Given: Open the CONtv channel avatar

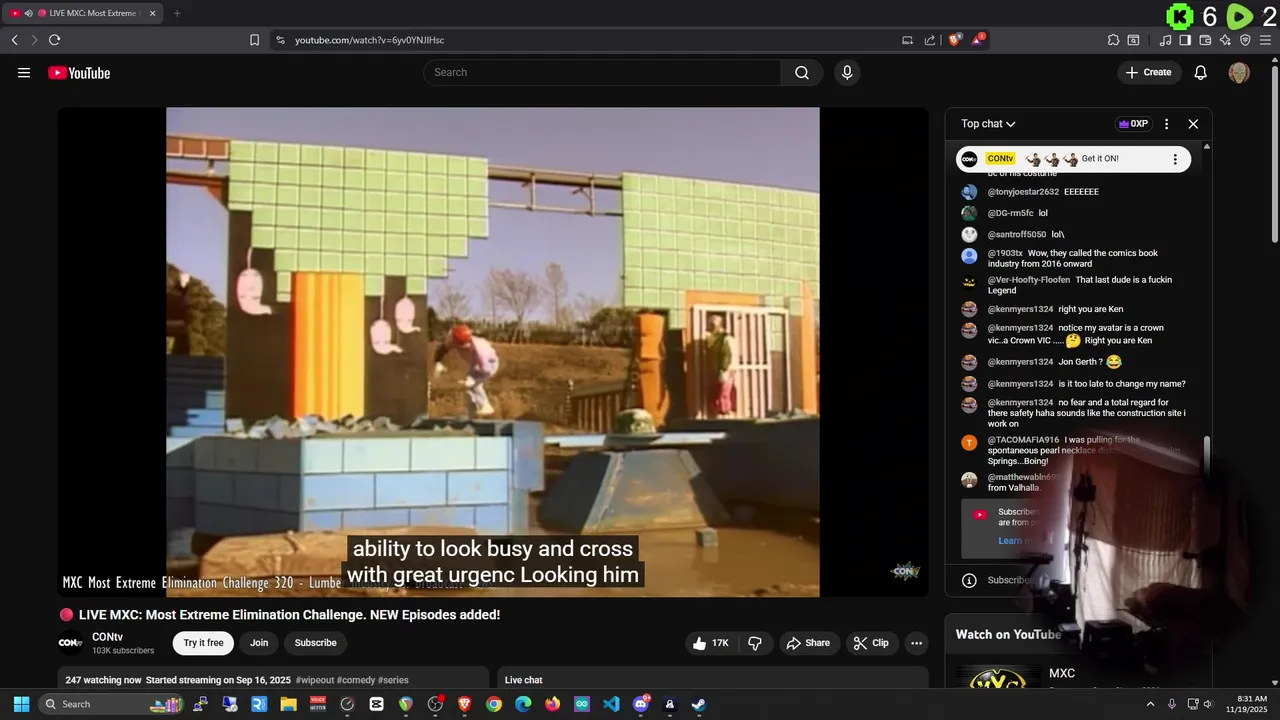Looking at the screenshot, I should tap(70, 642).
